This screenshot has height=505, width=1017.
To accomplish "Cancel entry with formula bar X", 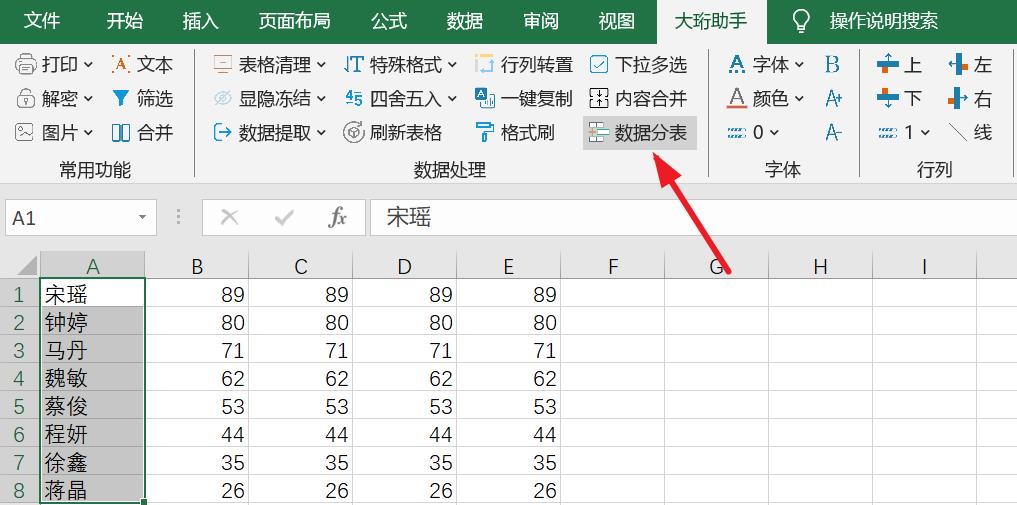I will (230, 217).
